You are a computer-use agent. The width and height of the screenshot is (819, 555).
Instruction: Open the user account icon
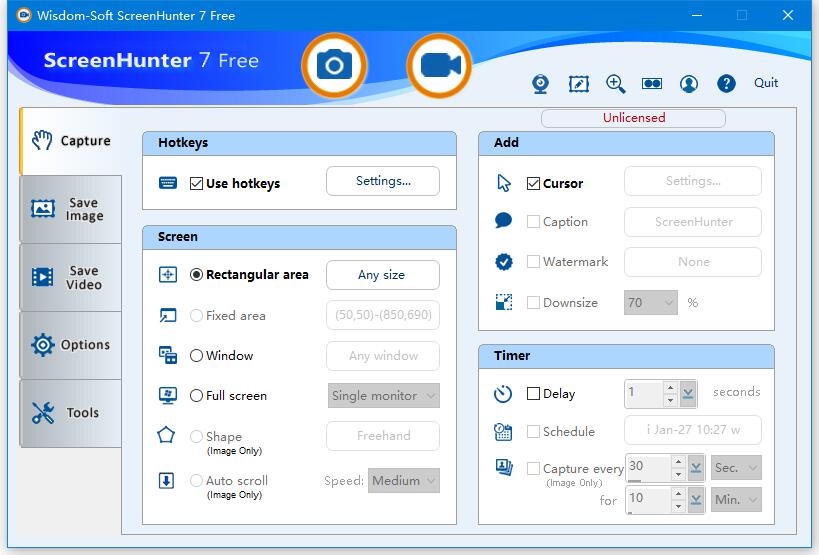689,84
